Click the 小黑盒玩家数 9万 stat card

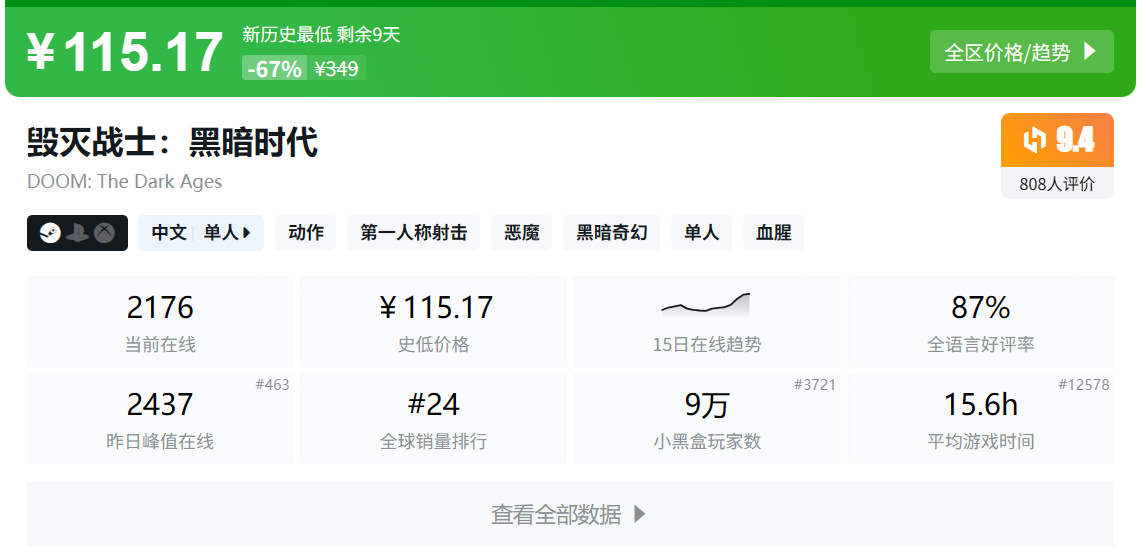(707, 419)
